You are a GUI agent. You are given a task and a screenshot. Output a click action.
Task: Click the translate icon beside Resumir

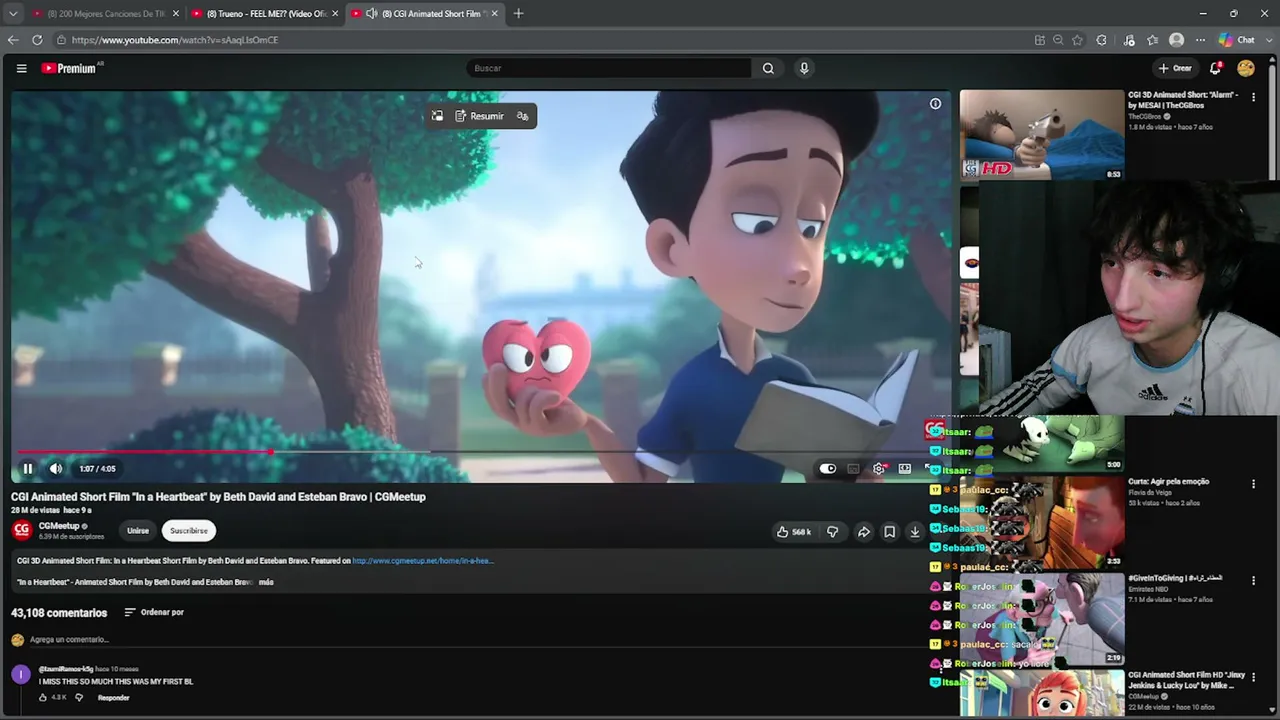click(522, 116)
